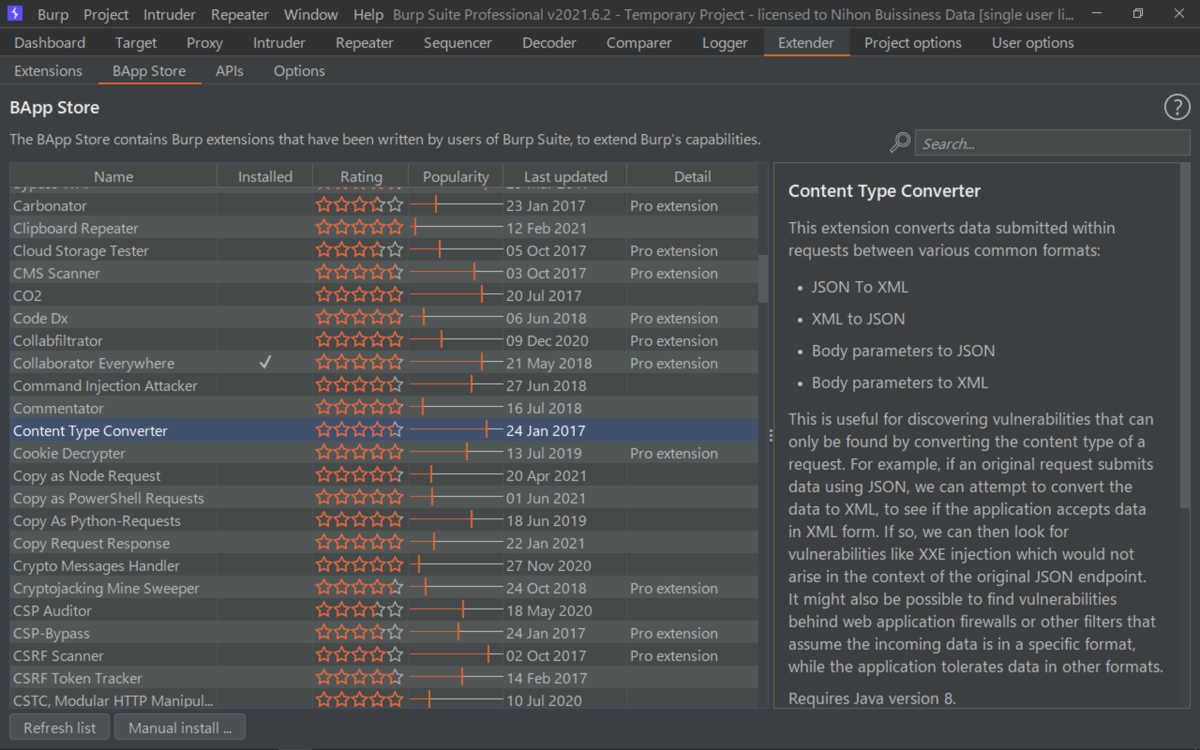The width and height of the screenshot is (1200, 750).
Task: Click the Search input field
Action: click(x=1053, y=143)
